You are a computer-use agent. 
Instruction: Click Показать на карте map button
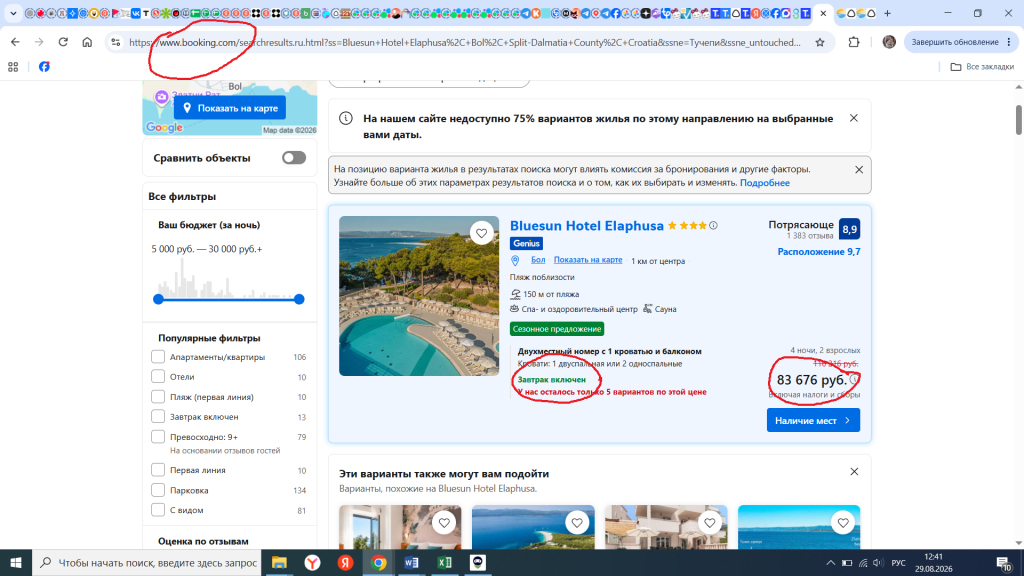pos(230,108)
